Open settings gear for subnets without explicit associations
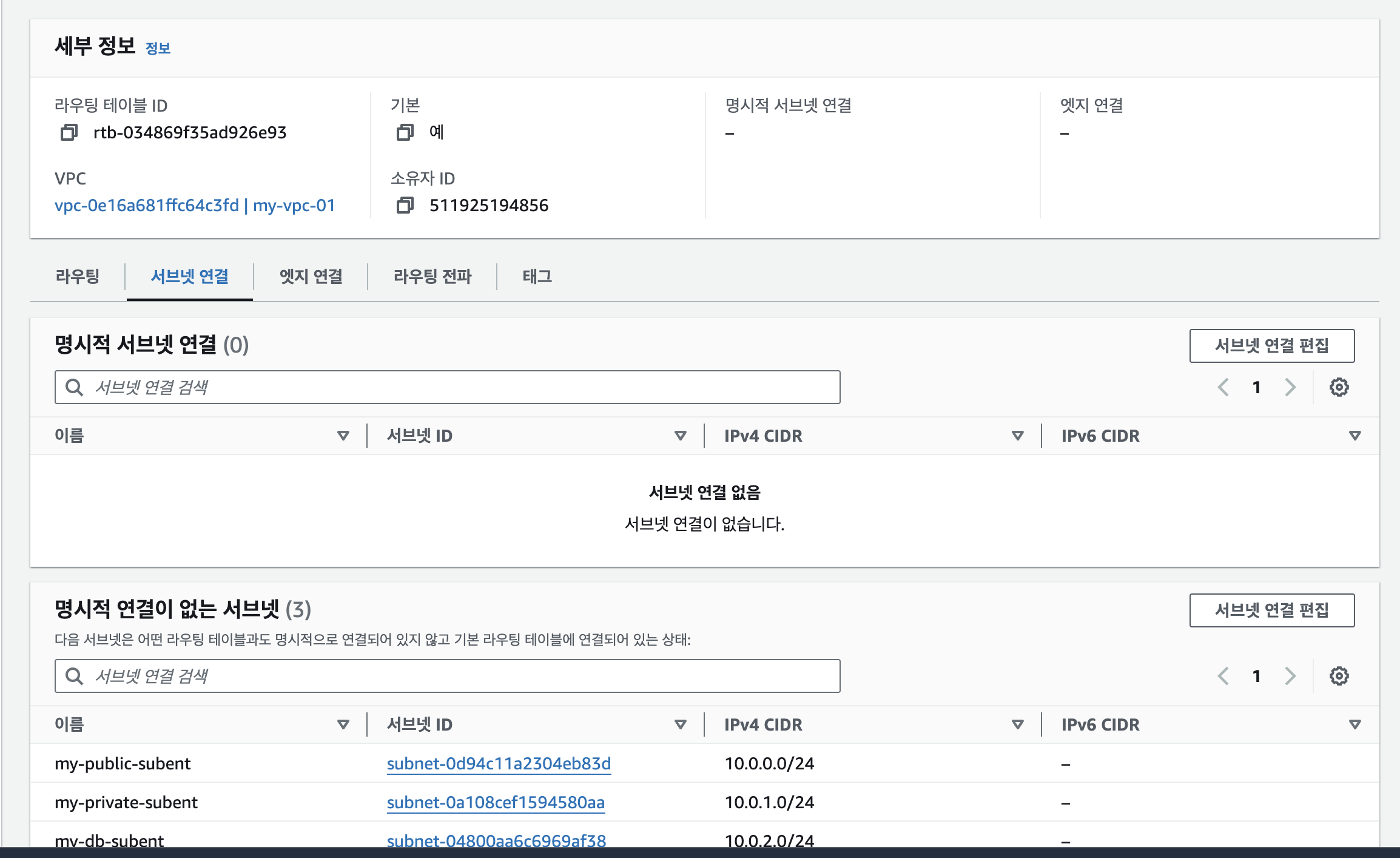The width and height of the screenshot is (1400, 858). click(1339, 676)
